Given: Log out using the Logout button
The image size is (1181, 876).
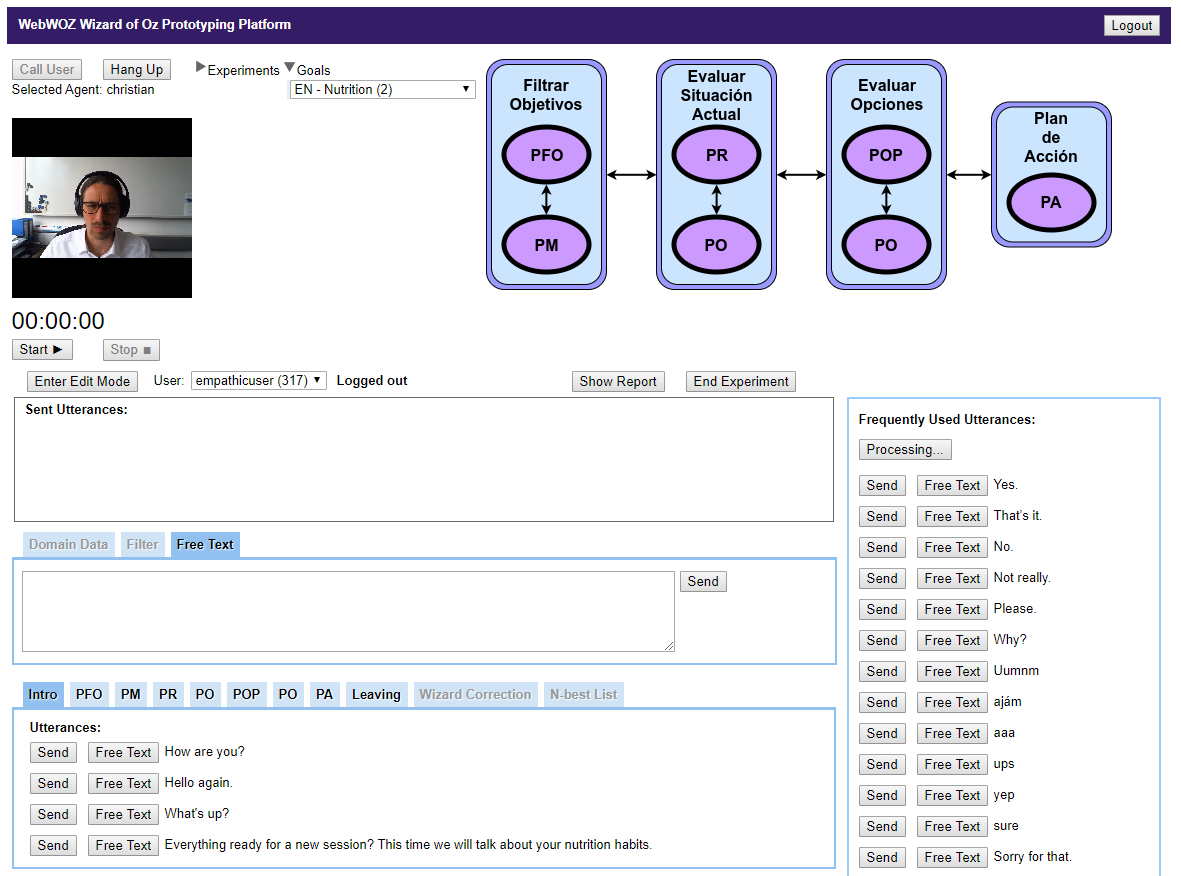Looking at the screenshot, I should coord(1131,25).
